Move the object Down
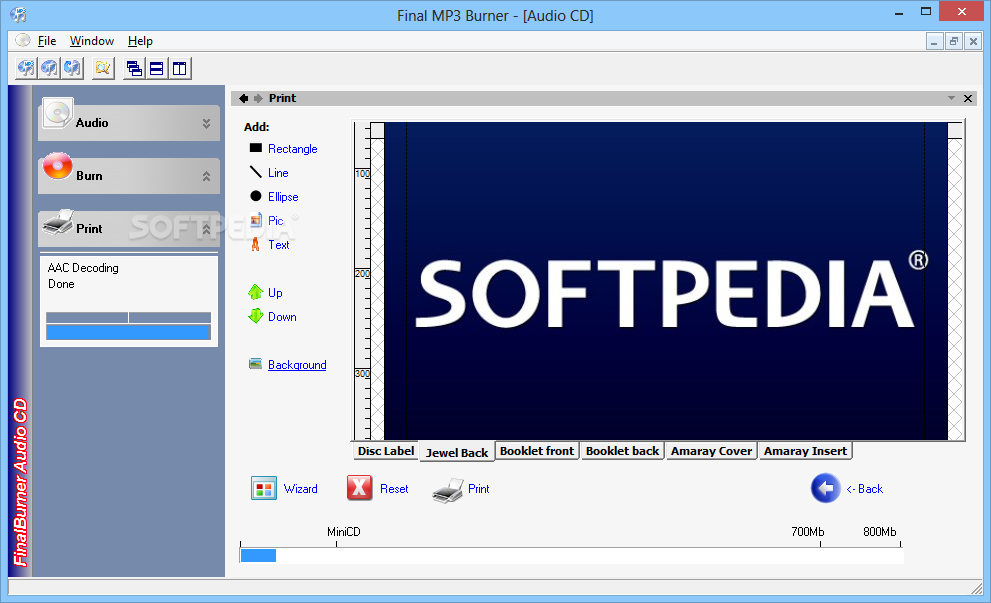The image size is (991, 603). click(282, 317)
